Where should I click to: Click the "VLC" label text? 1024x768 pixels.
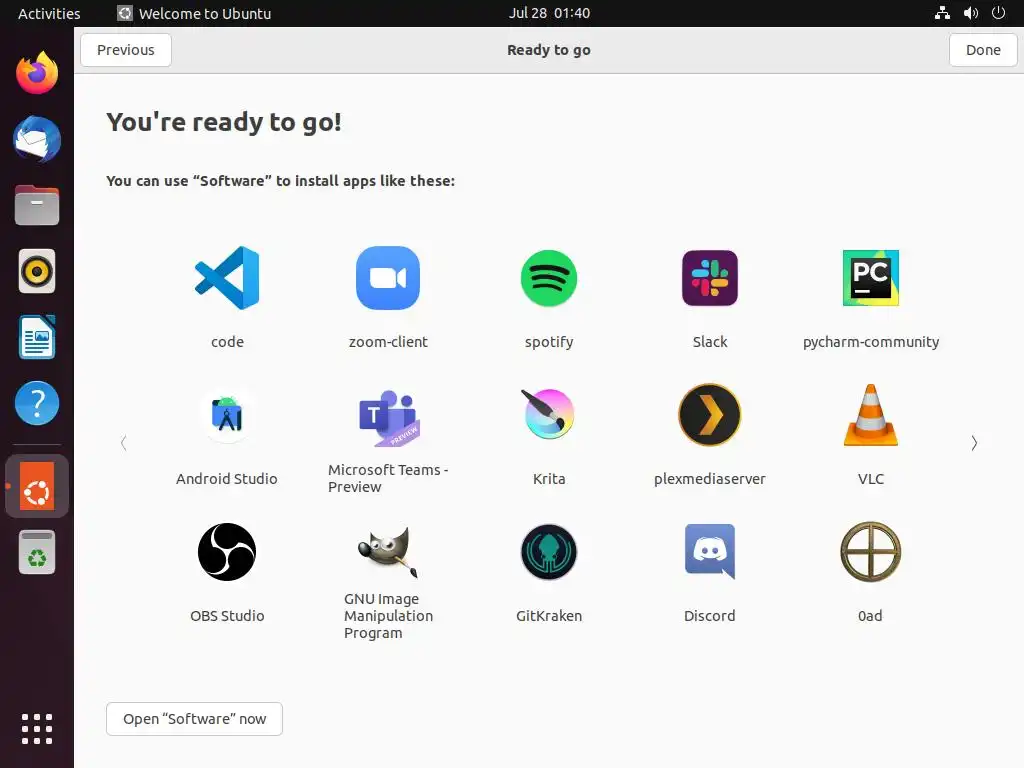click(871, 479)
